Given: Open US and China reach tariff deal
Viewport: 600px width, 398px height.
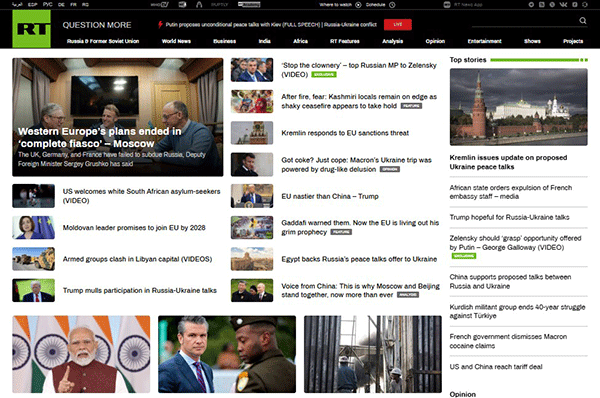Looking at the screenshot, I should click(x=496, y=367).
